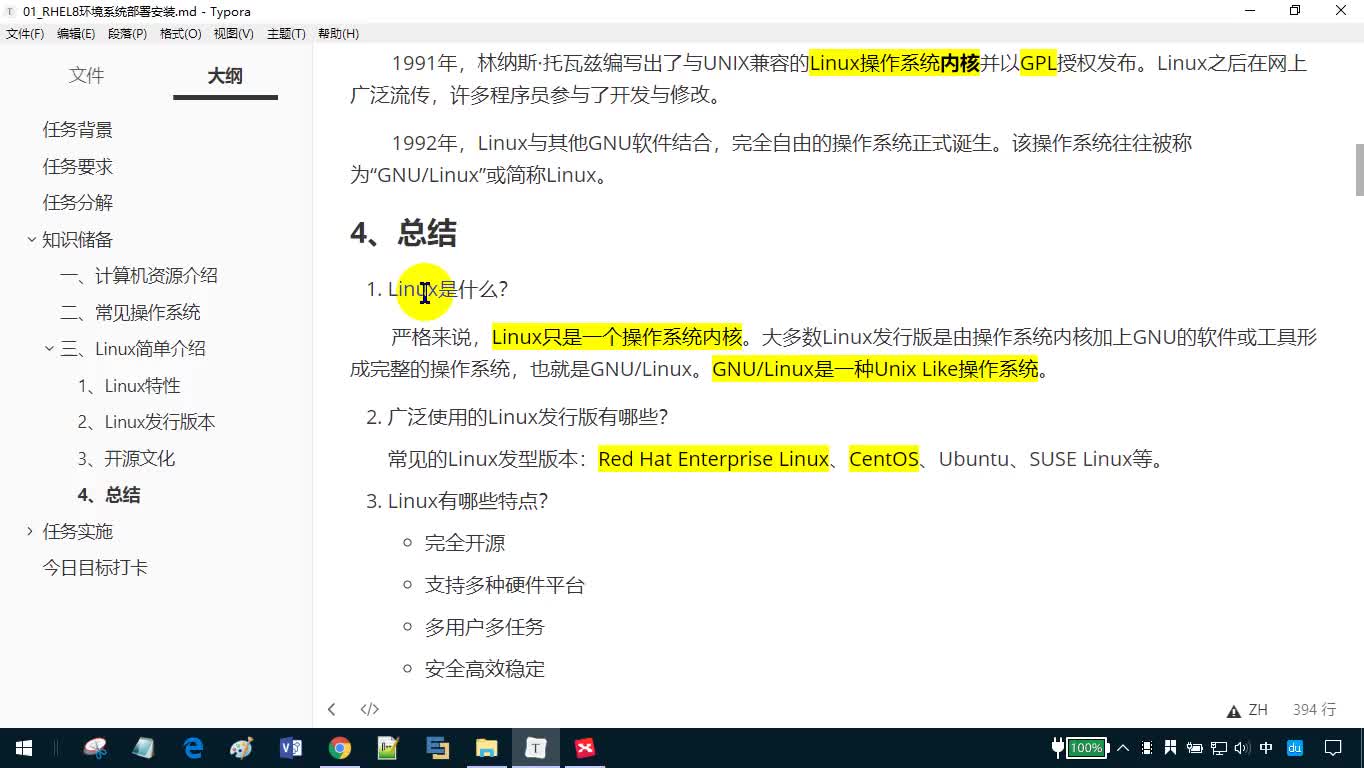Open Visio from the taskbar
Image resolution: width=1364 pixels, height=768 pixels.
tap(291, 748)
